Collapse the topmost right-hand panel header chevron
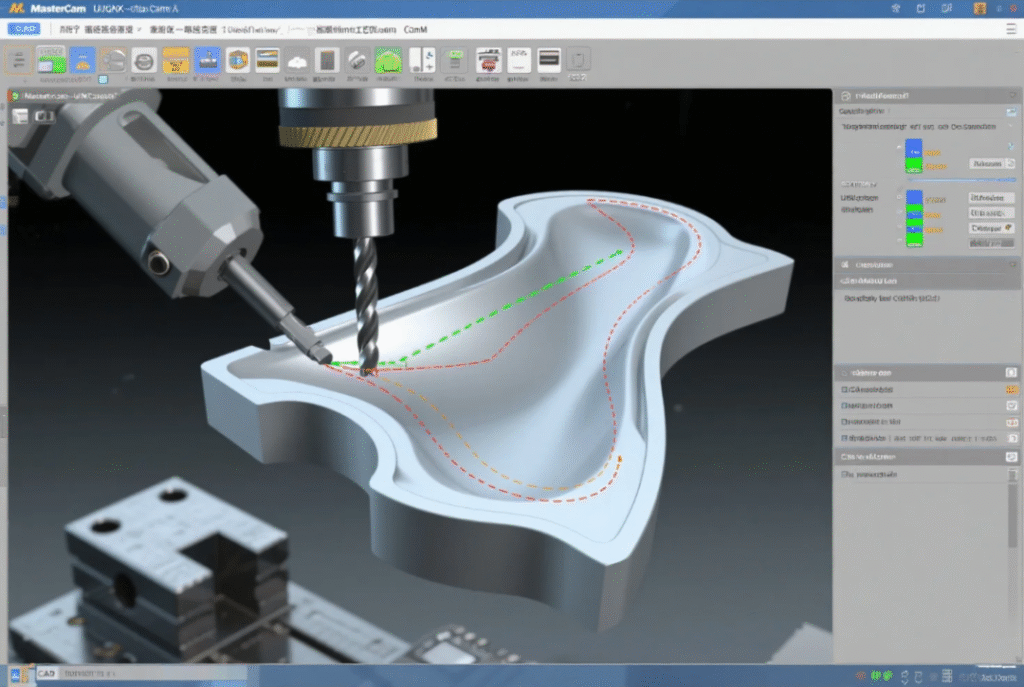Image resolution: width=1024 pixels, height=687 pixels. [x=1014, y=95]
